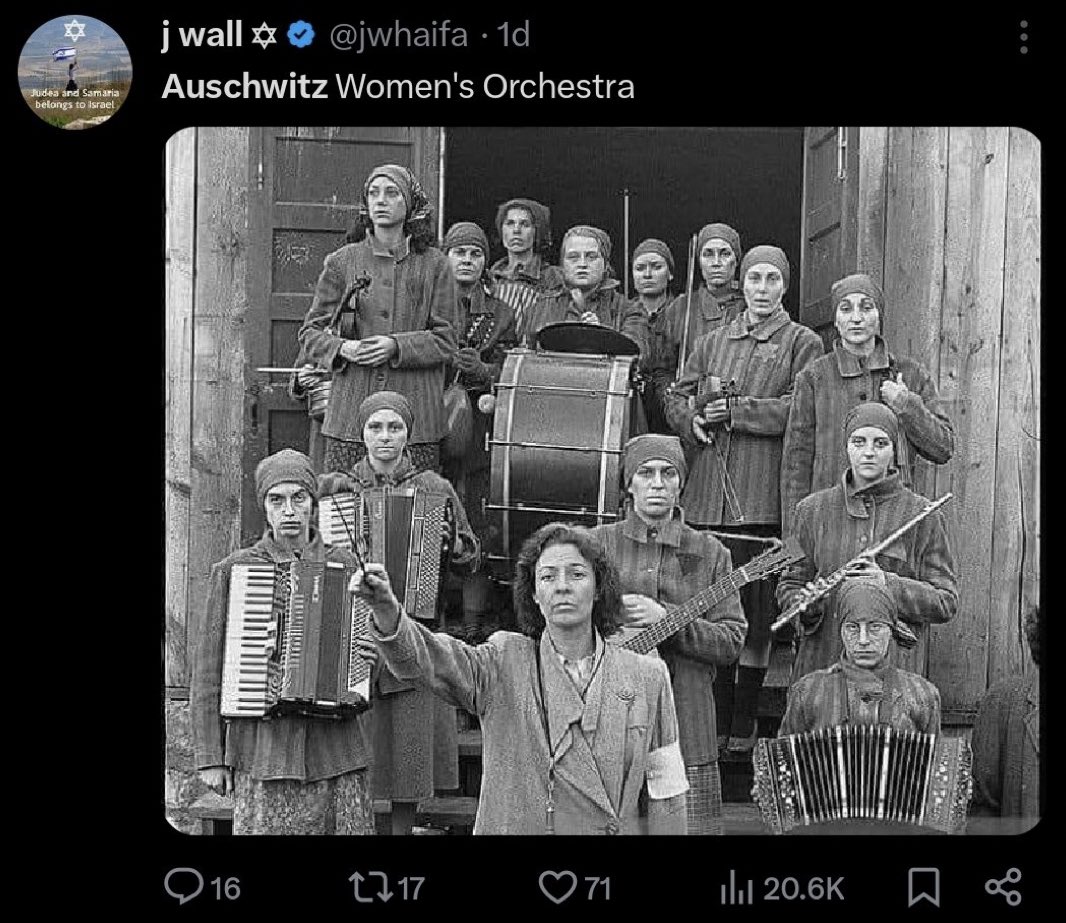Viewport: 1066px width, 923px height.
Task: Click the 20.6K views count
Action: (x=804, y=889)
